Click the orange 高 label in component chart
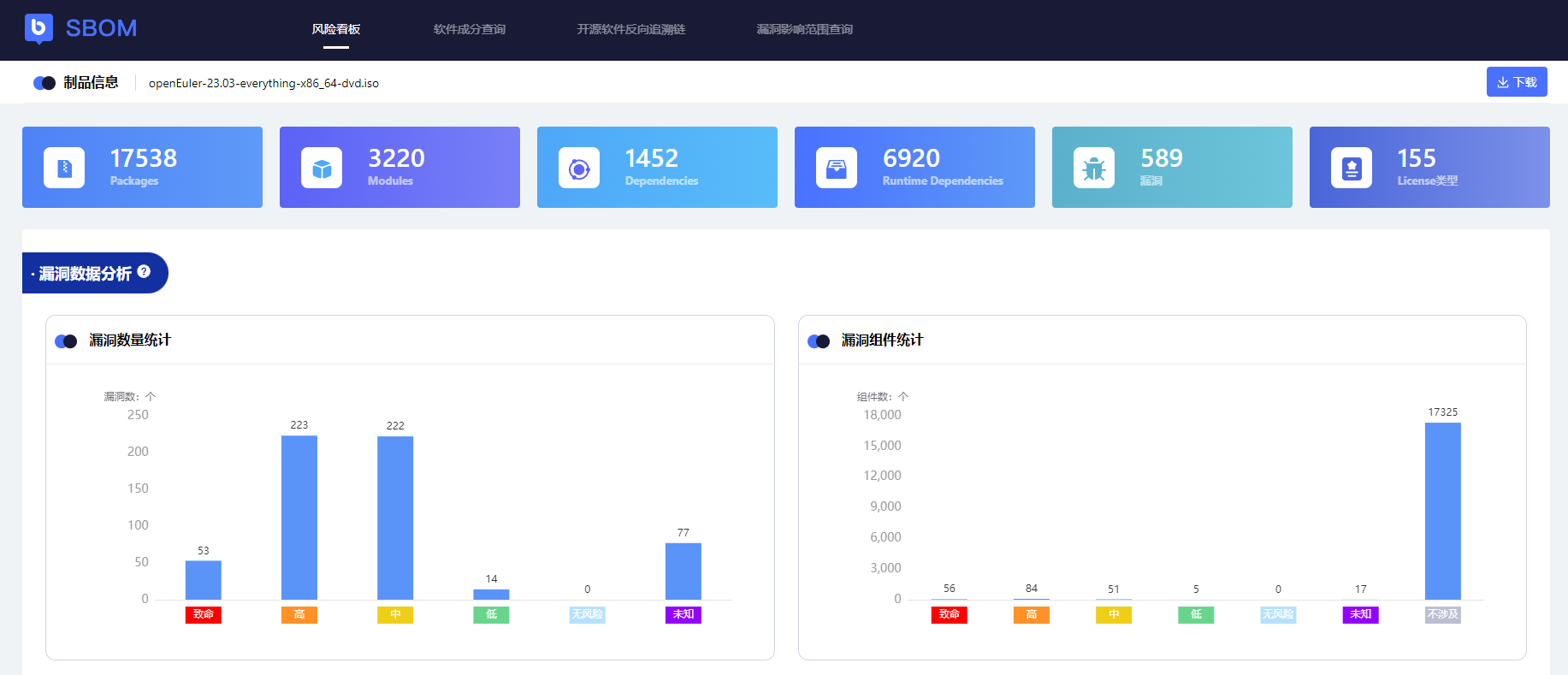The width and height of the screenshot is (1568, 675). coord(1032,614)
